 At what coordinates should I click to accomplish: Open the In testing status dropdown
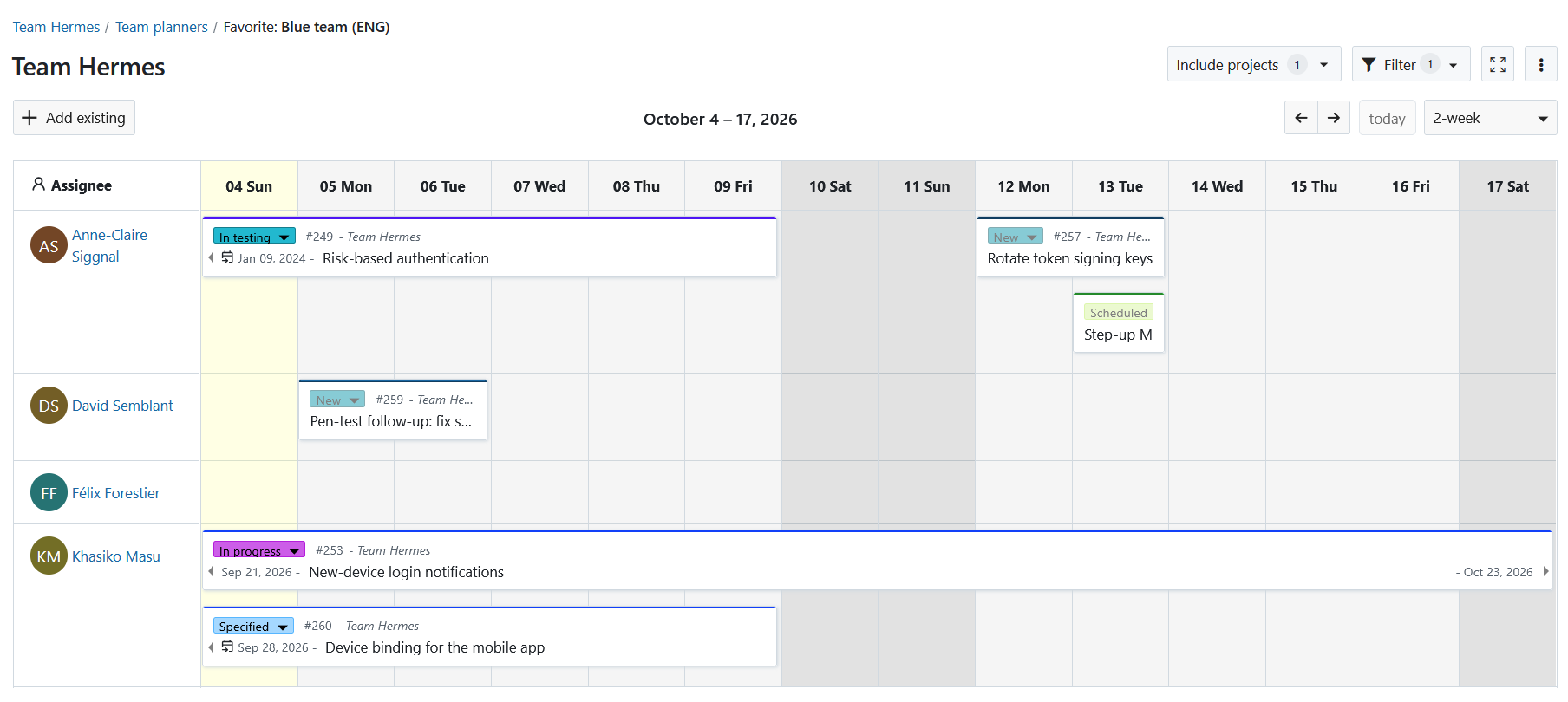[254, 237]
